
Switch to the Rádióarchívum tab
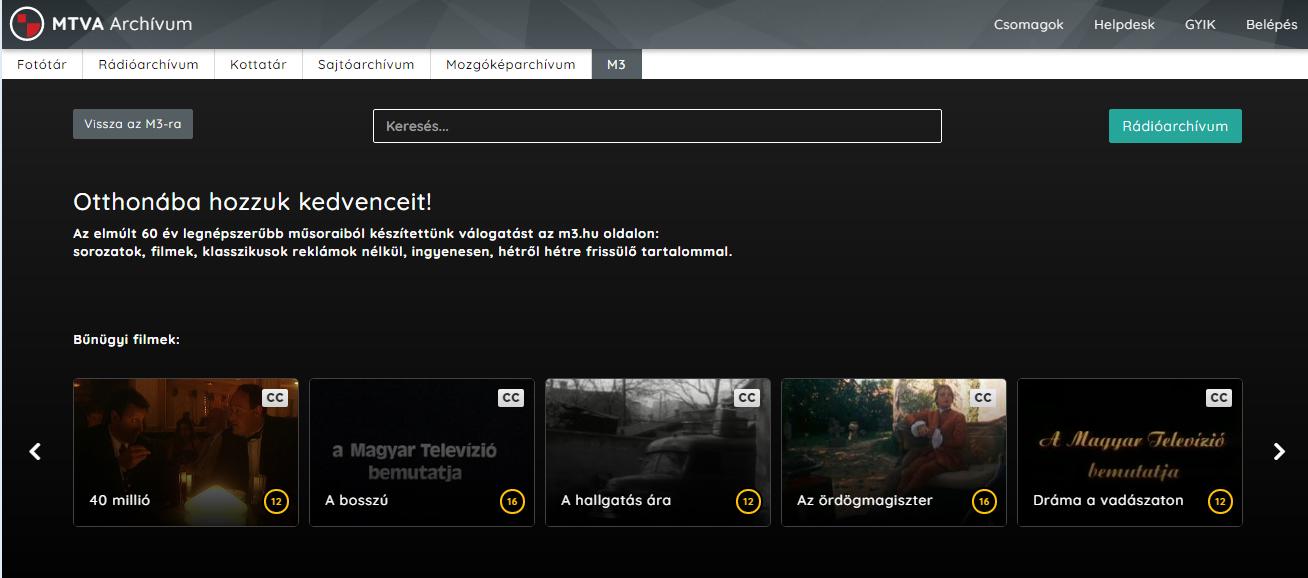click(148, 64)
